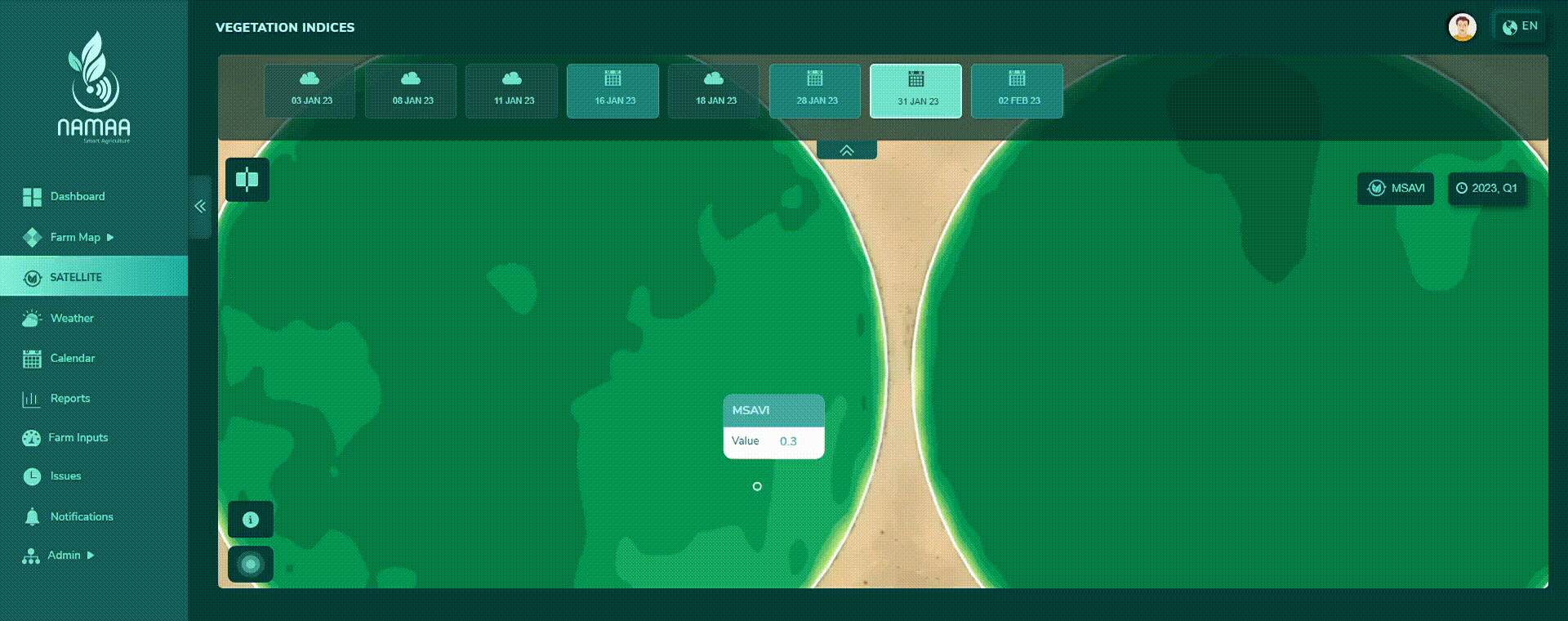Collapse the date strip with up chevron
The height and width of the screenshot is (621, 1568).
click(847, 150)
